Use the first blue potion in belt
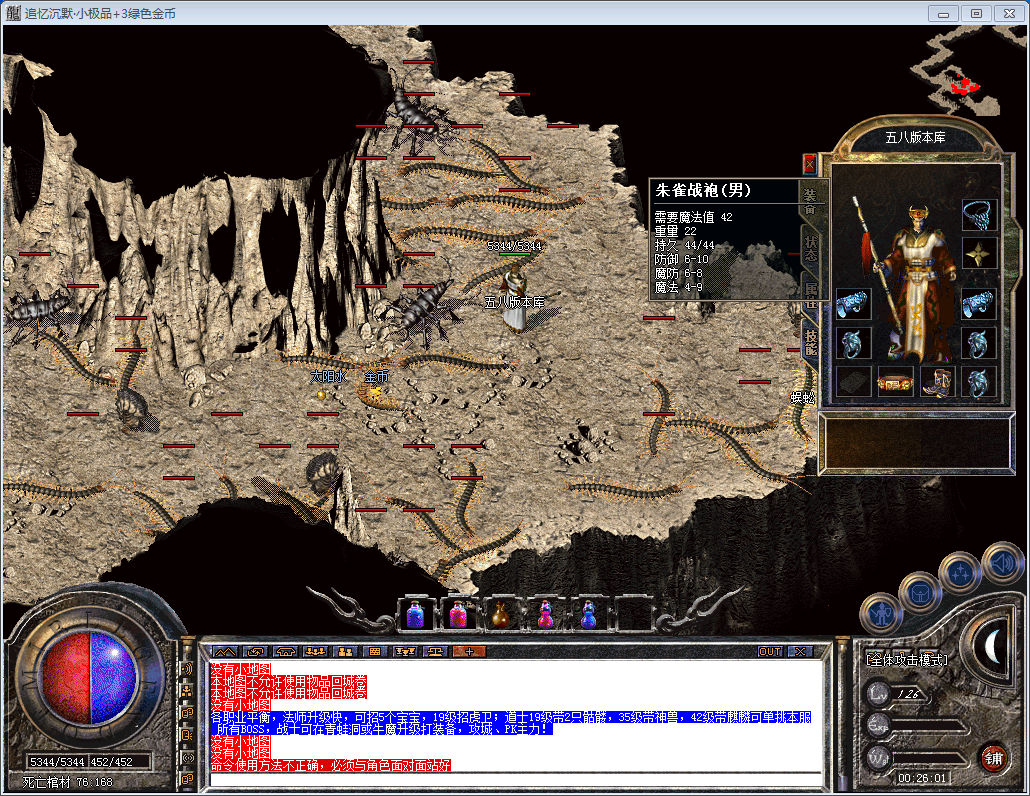The width and height of the screenshot is (1030, 796). pos(416,615)
